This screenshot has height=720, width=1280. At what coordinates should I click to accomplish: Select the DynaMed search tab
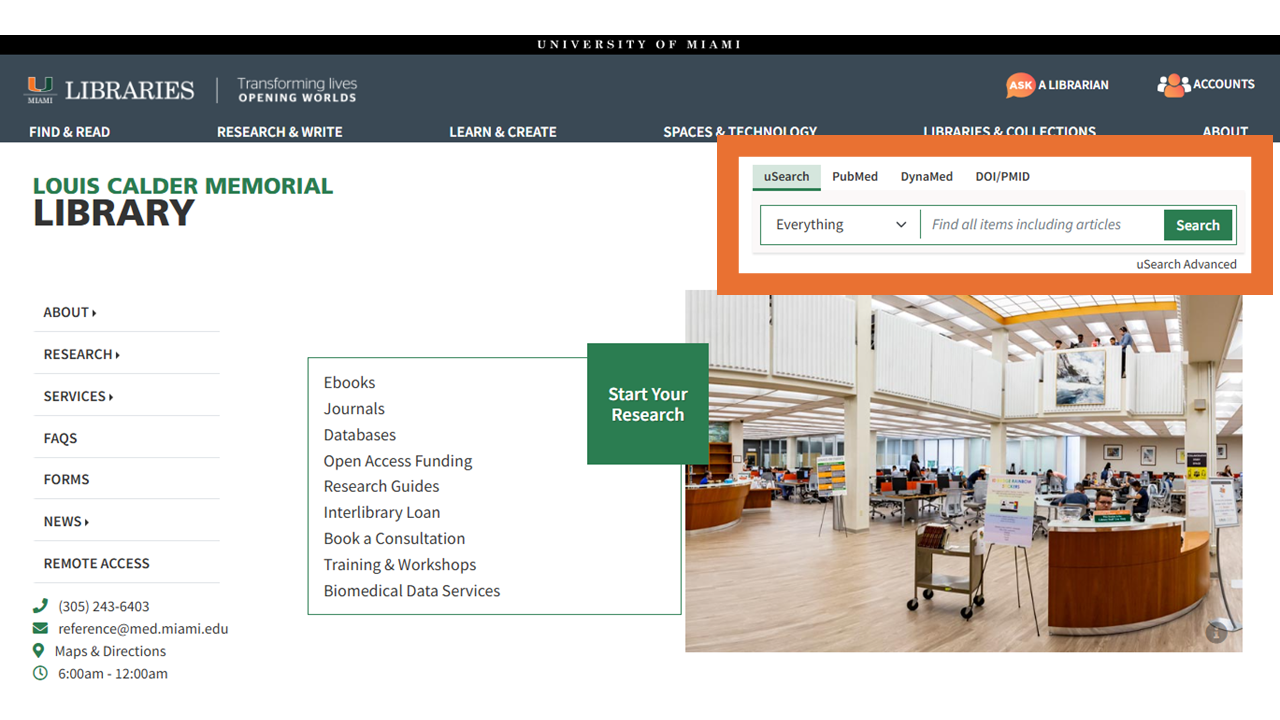click(x=926, y=177)
